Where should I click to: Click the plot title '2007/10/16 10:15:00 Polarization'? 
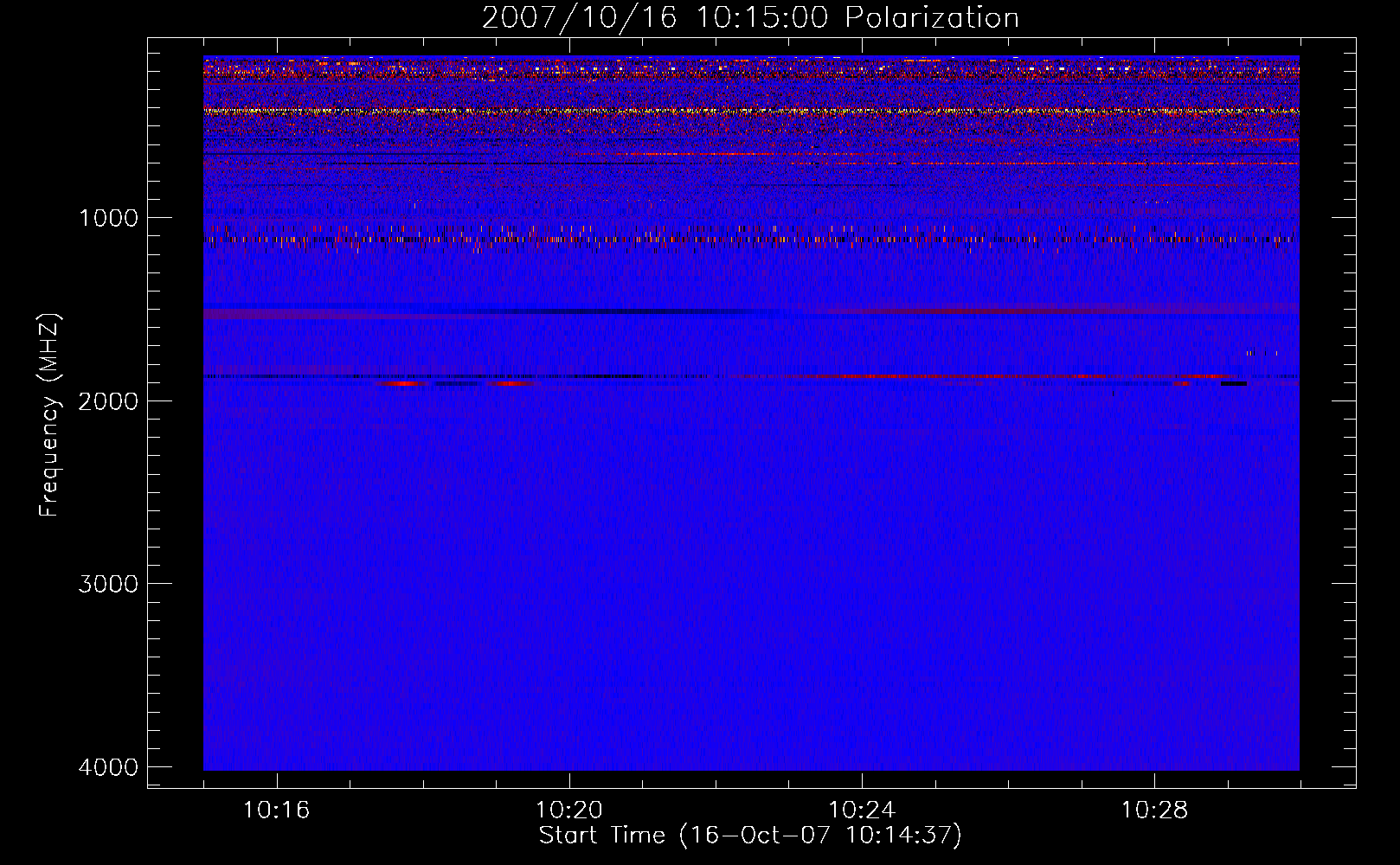click(x=750, y=17)
